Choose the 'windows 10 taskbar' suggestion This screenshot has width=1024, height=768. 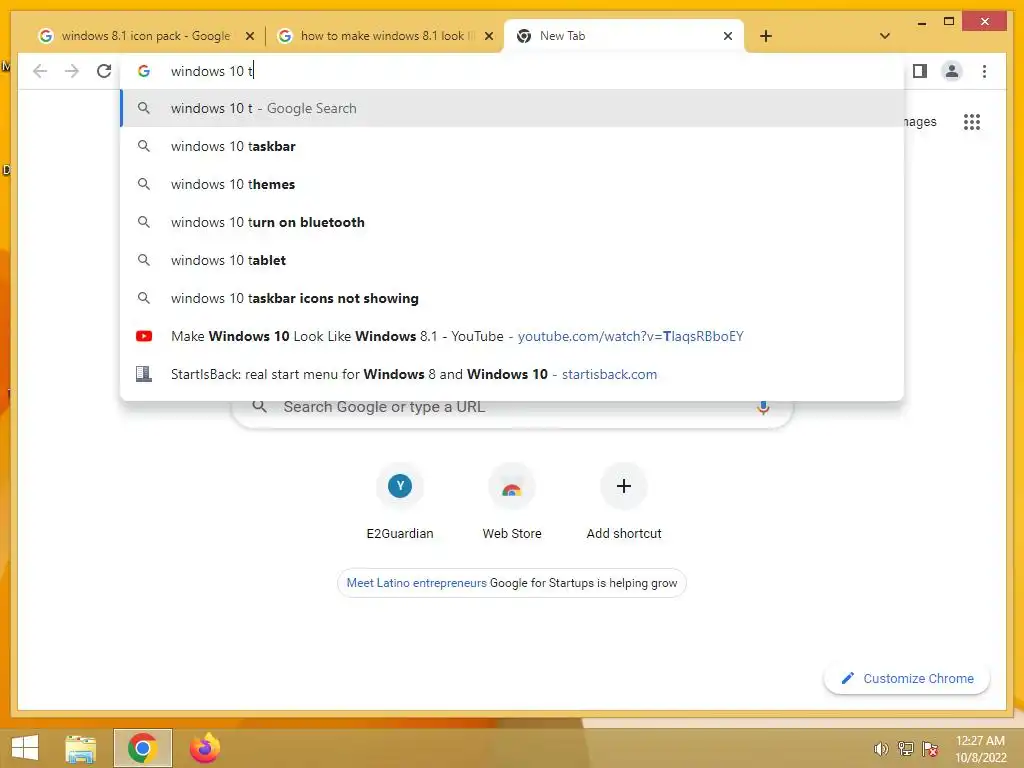point(513,146)
